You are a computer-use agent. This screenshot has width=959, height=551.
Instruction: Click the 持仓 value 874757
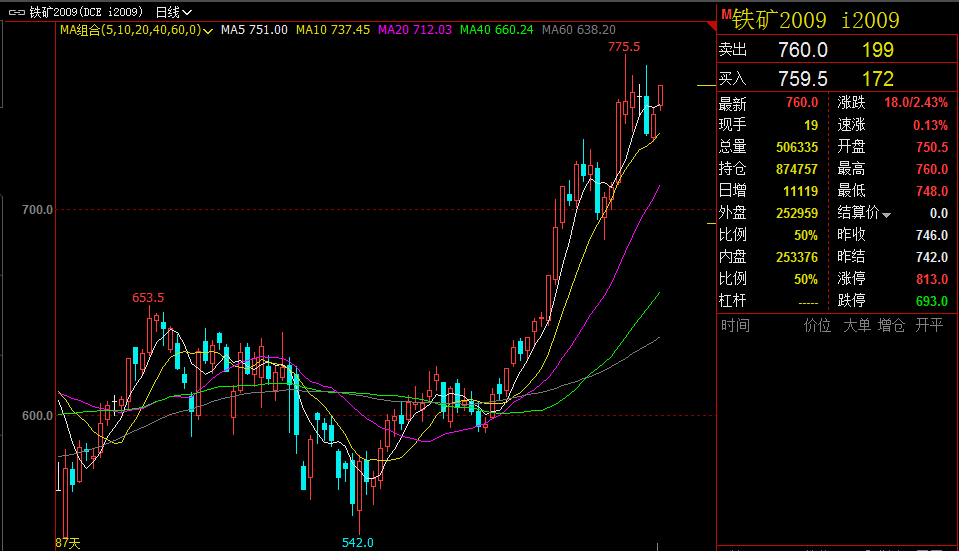point(797,169)
